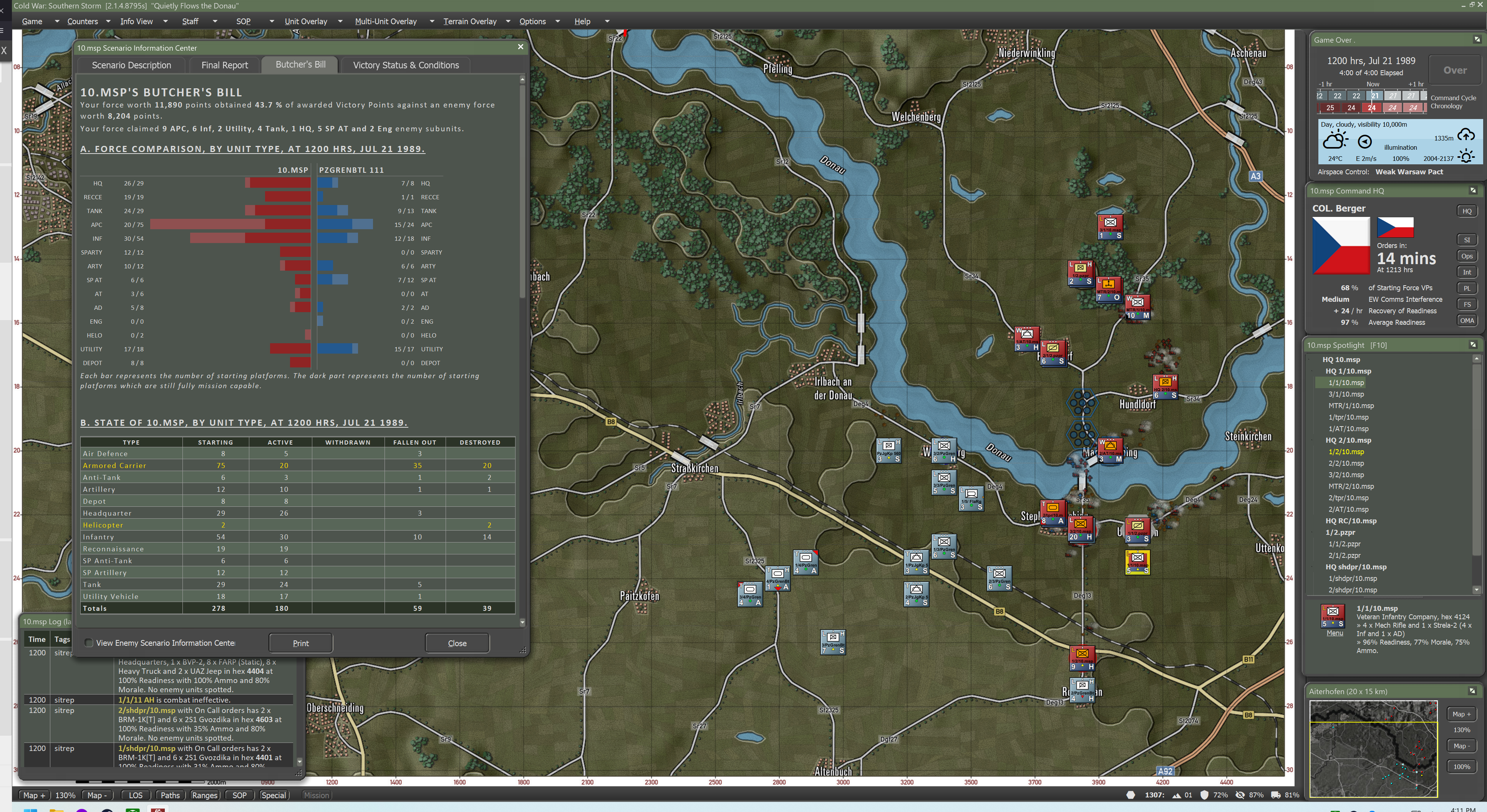
Task: Pop out the Game Over clock panel
Action: (x=1477, y=40)
